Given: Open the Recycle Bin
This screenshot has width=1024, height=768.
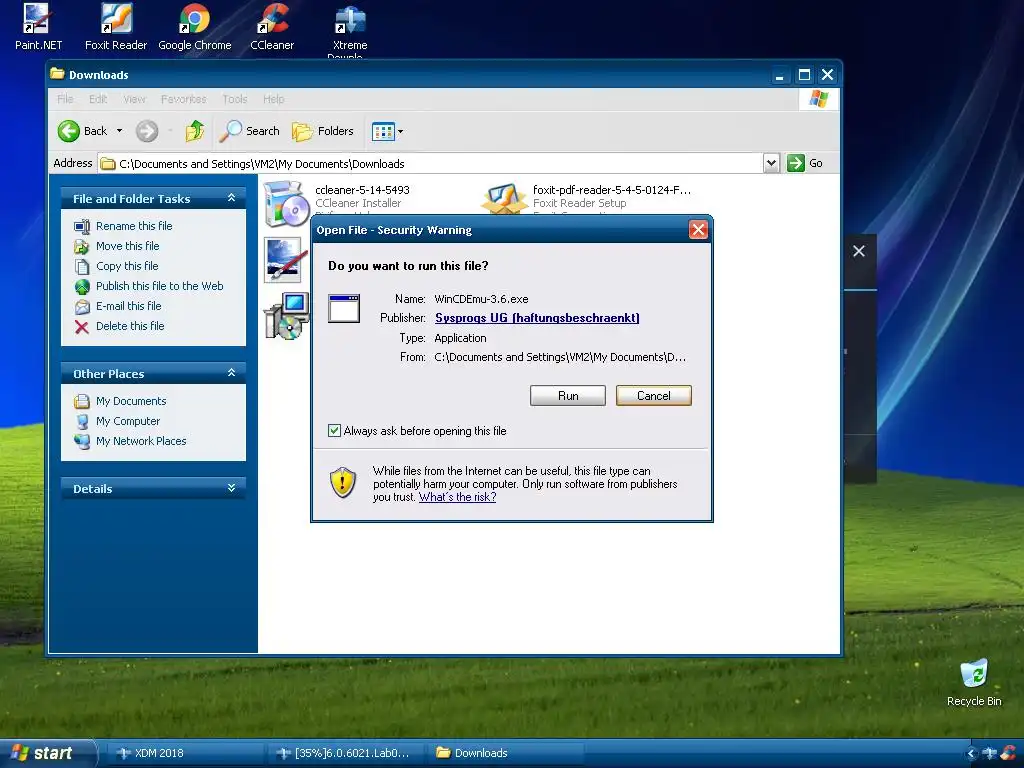Looking at the screenshot, I should pos(974,682).
